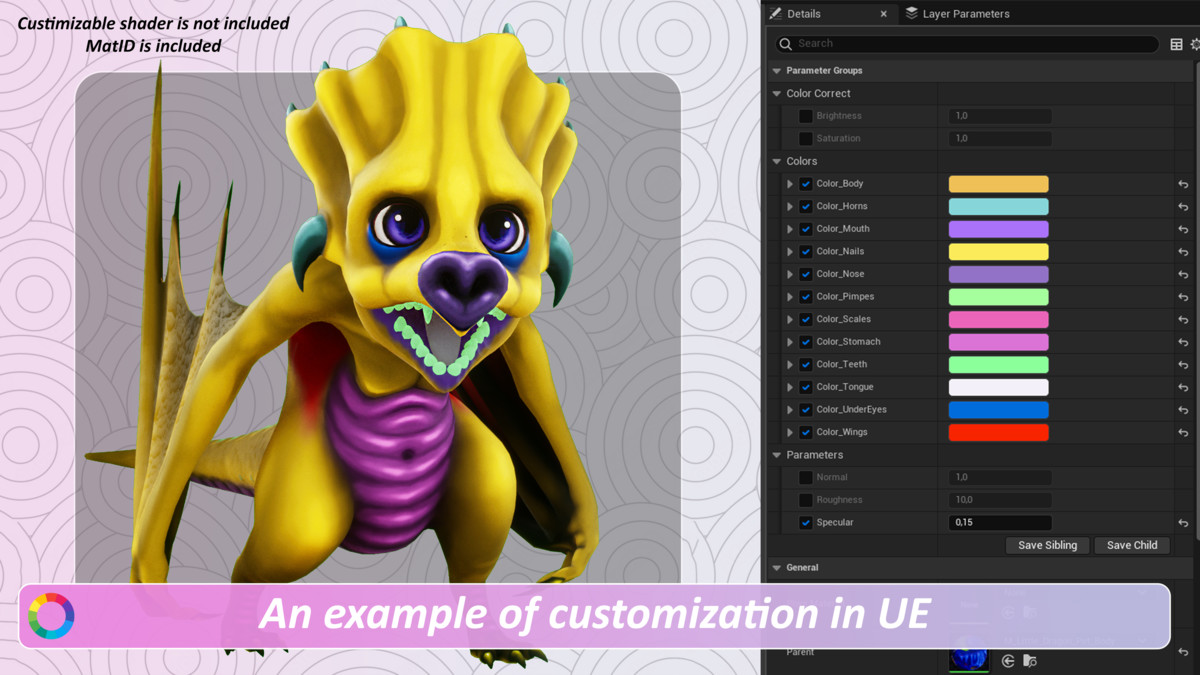This screenshot has width=1200, height=675.
Task: Open the table view options icon
Action: point(1176,44)
